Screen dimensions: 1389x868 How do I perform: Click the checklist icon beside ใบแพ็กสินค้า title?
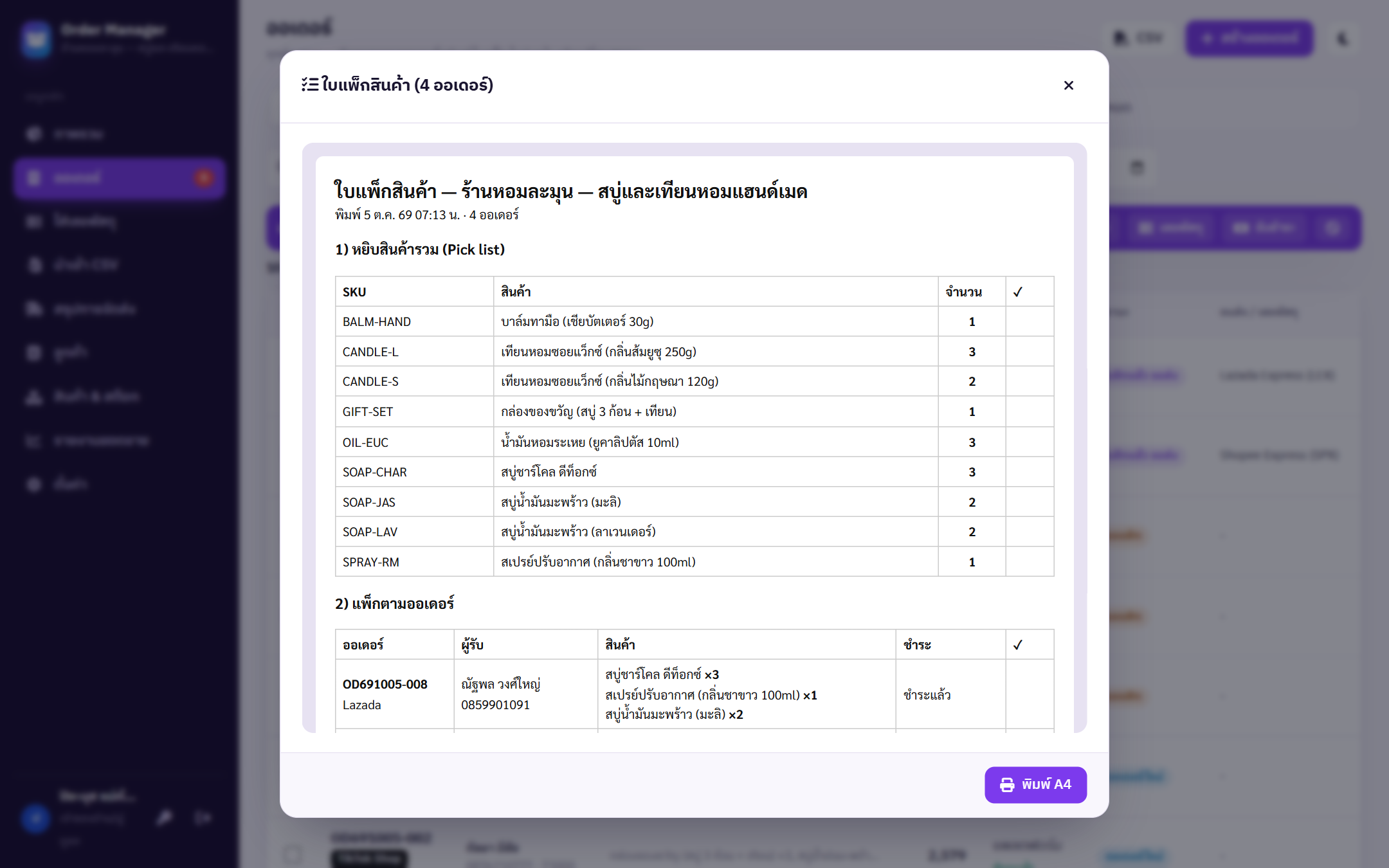pyautogui.click(x=310, y=85)
